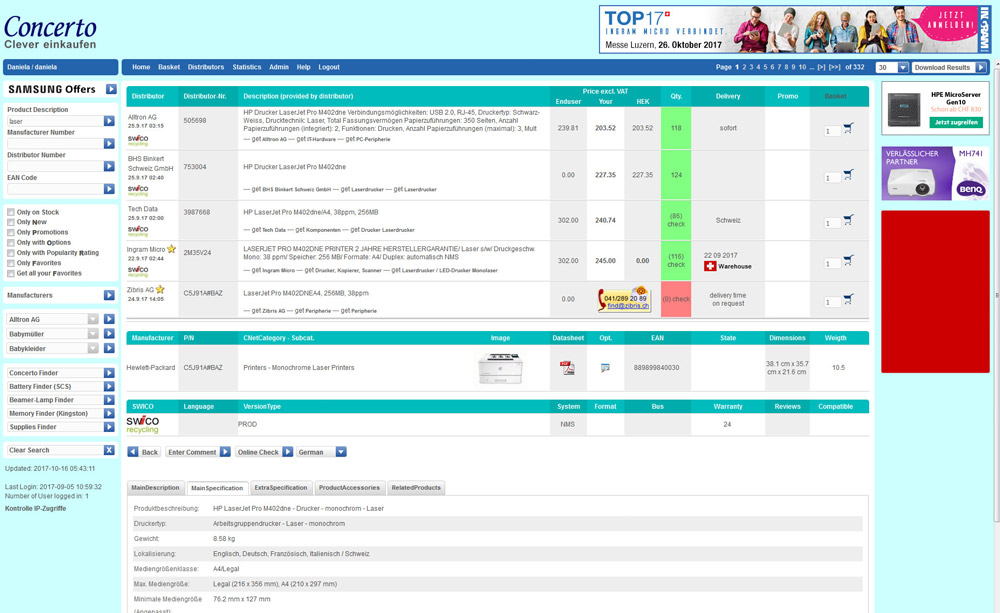
Task: Open the Admin menu
Action: point(279,67)
